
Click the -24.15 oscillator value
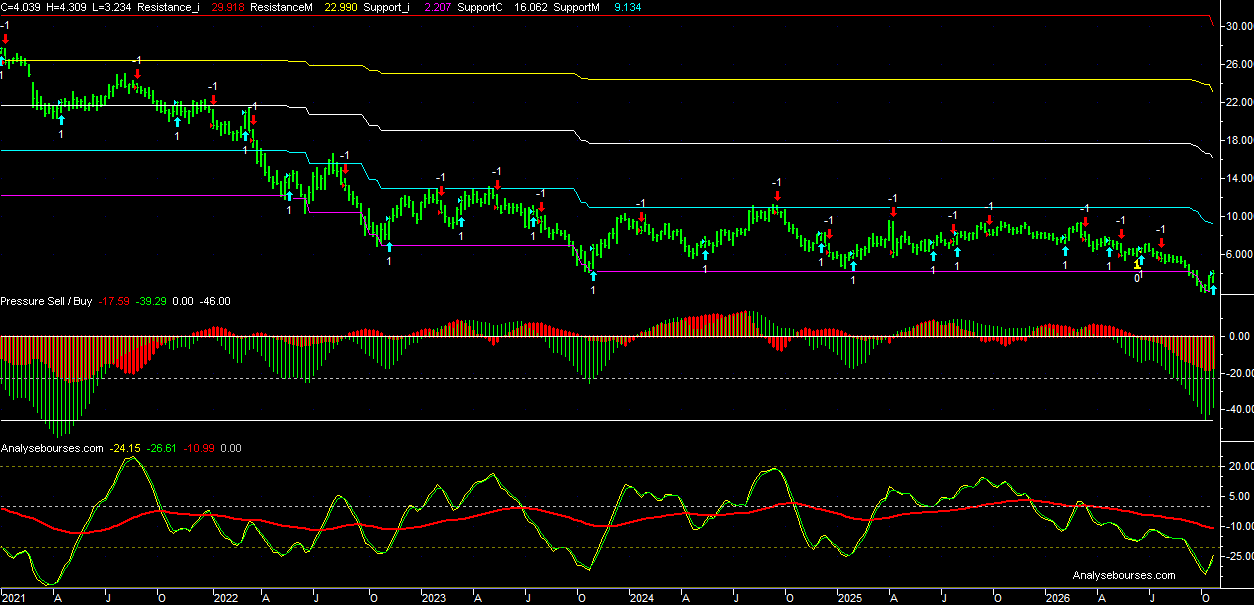tap(126, 448)
